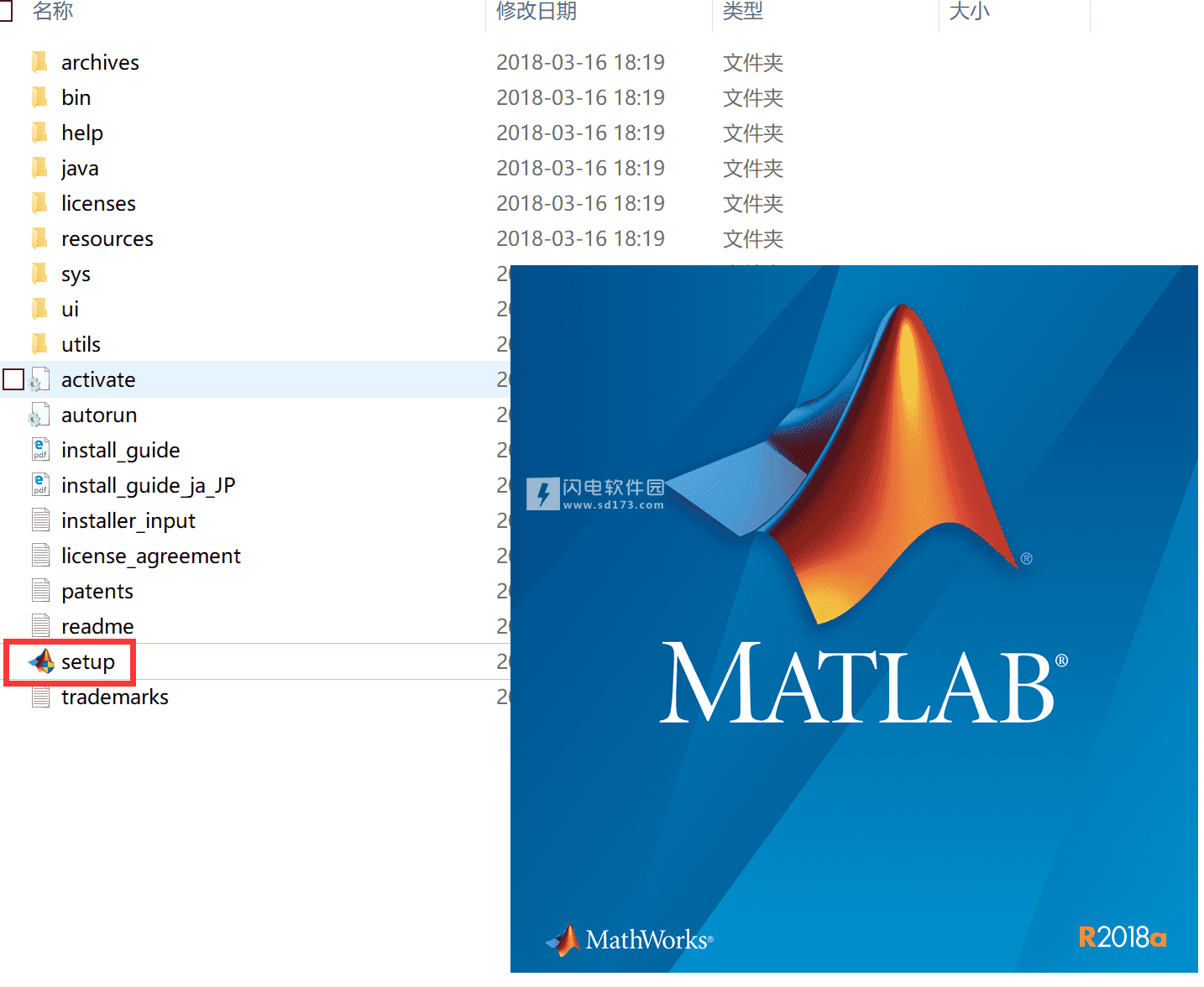Viewport: 1204px width, 987px height.
Task: Click the MathWorks logo on splash screen
Action: [x=629, y=940]
